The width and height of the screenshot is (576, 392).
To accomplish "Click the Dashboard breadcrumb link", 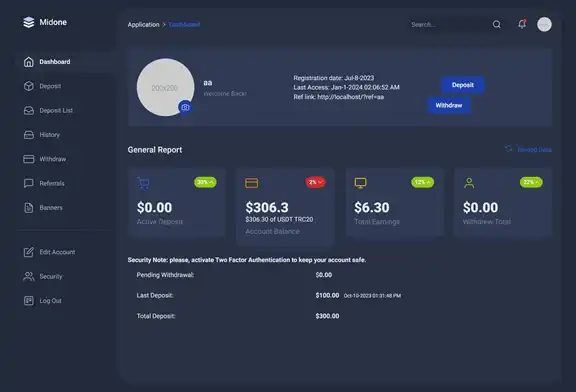I will [184, 25].
